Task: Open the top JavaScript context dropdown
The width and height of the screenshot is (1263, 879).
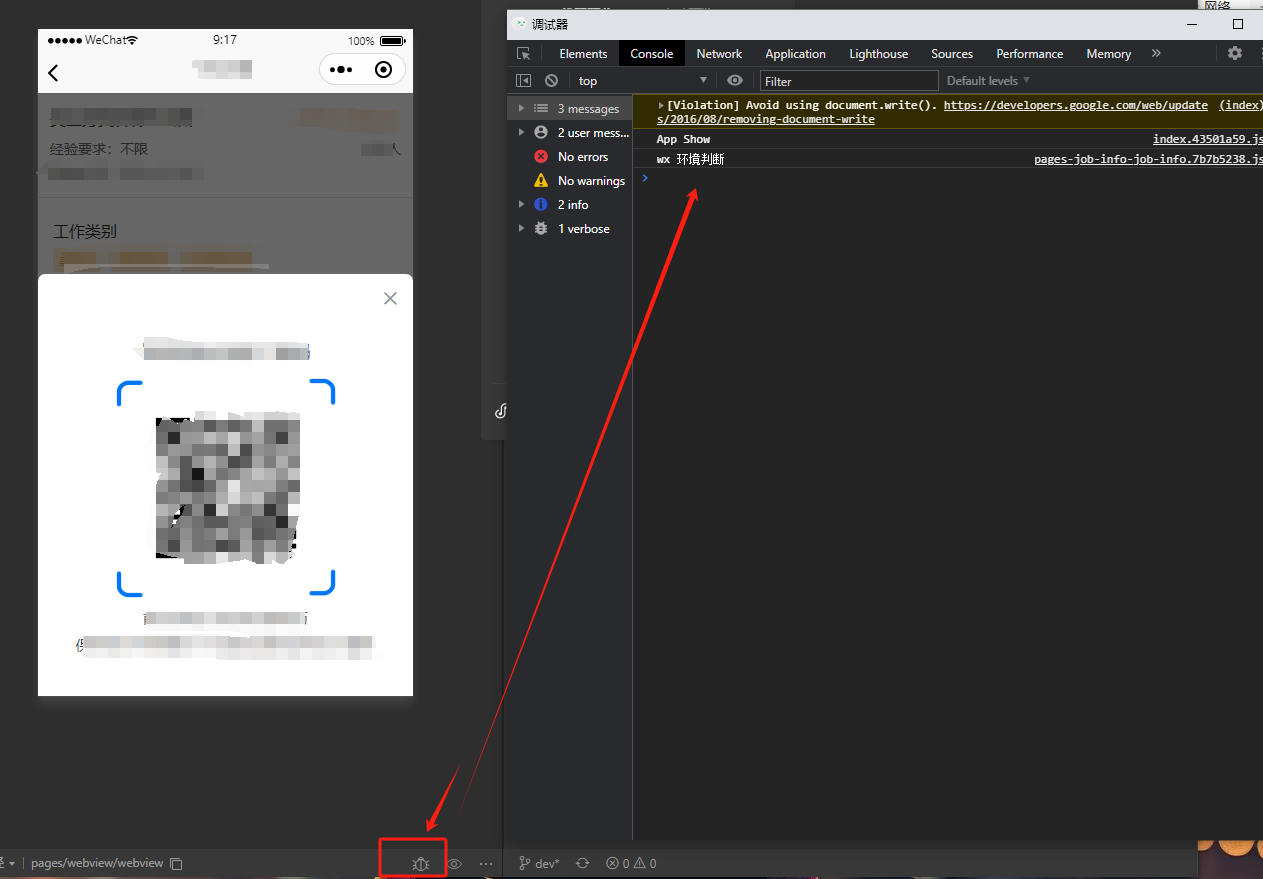Action: pos(642,81)
